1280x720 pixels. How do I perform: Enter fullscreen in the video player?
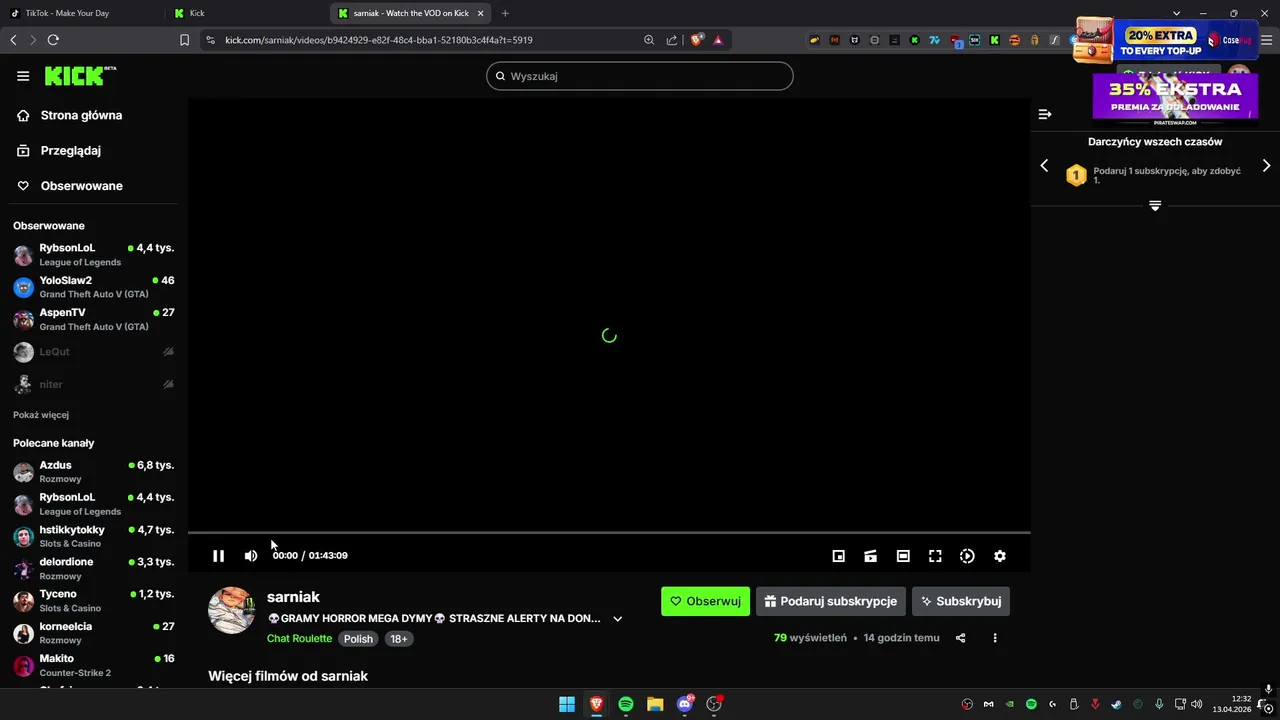coord(935,556)
